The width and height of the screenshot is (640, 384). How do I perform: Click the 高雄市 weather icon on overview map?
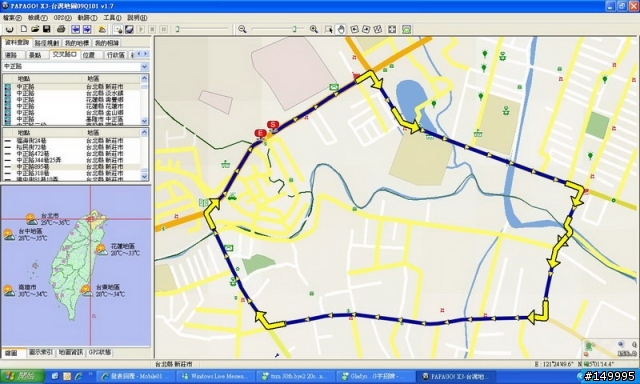9,291
